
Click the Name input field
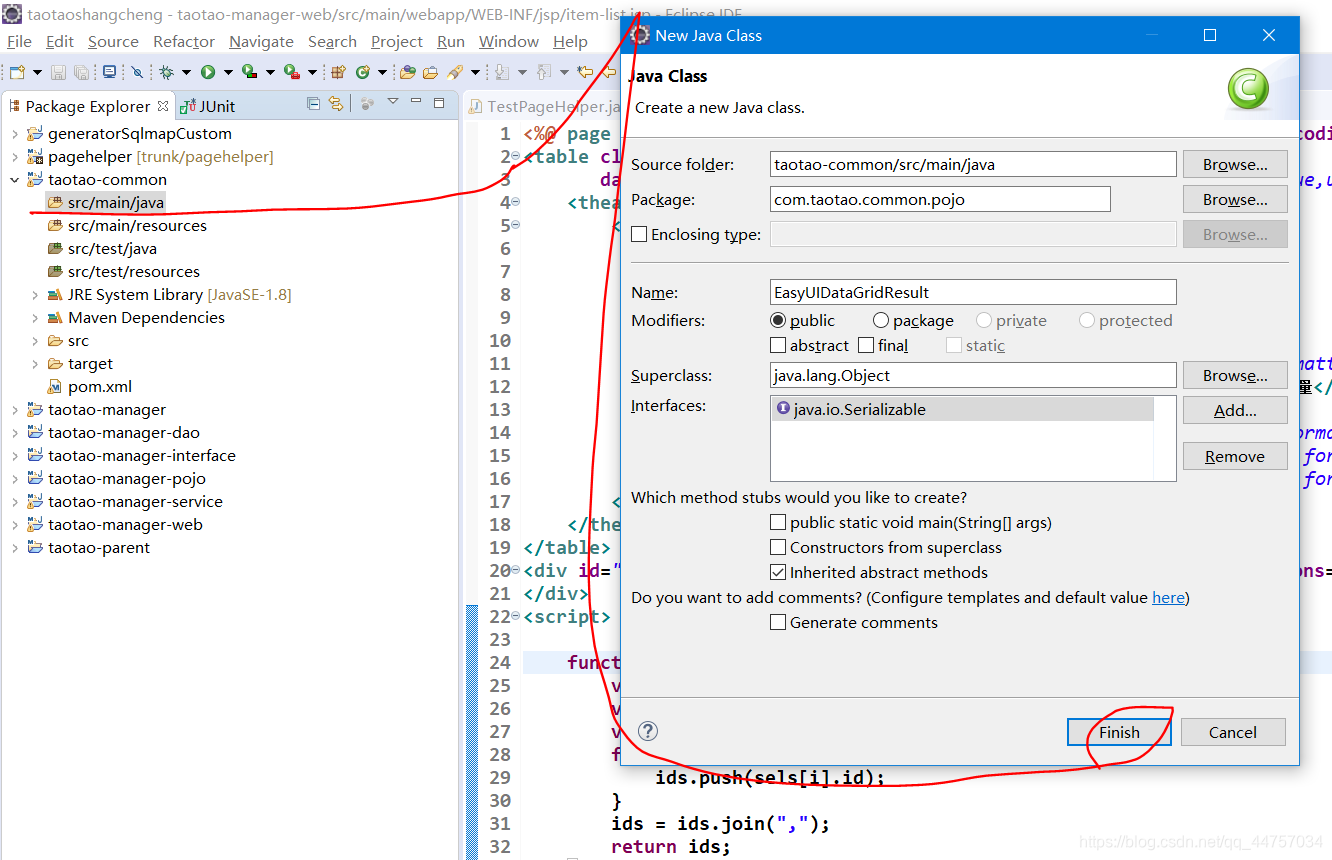coord(973,292)
